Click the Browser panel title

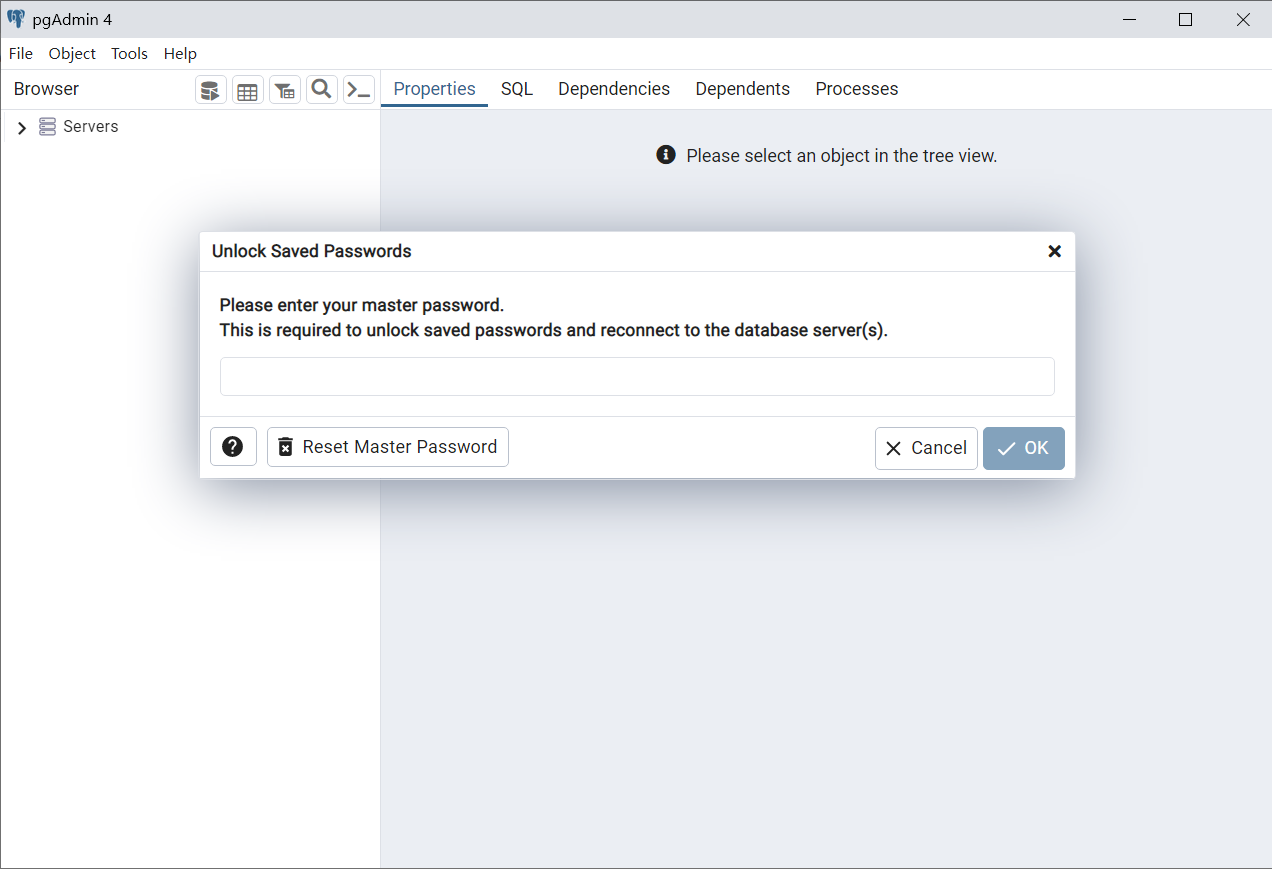[46, 89]
